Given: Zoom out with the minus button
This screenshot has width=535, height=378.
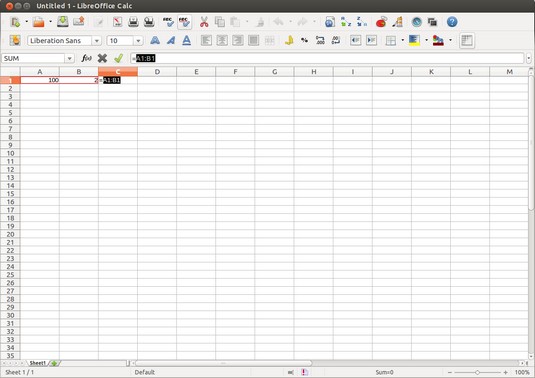Looking at the screenshot, I should (x=450, y=373).
